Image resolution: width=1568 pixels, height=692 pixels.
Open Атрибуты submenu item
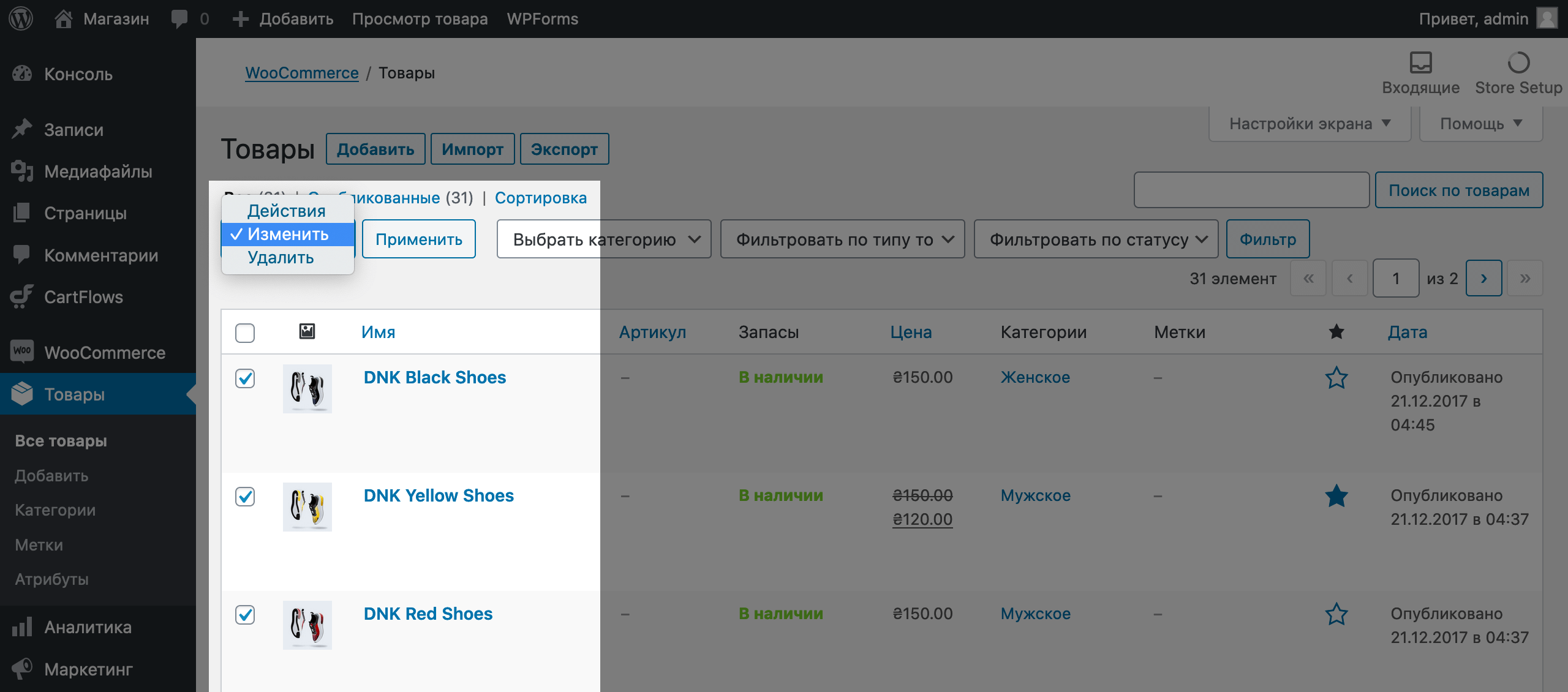click(51, 579)
